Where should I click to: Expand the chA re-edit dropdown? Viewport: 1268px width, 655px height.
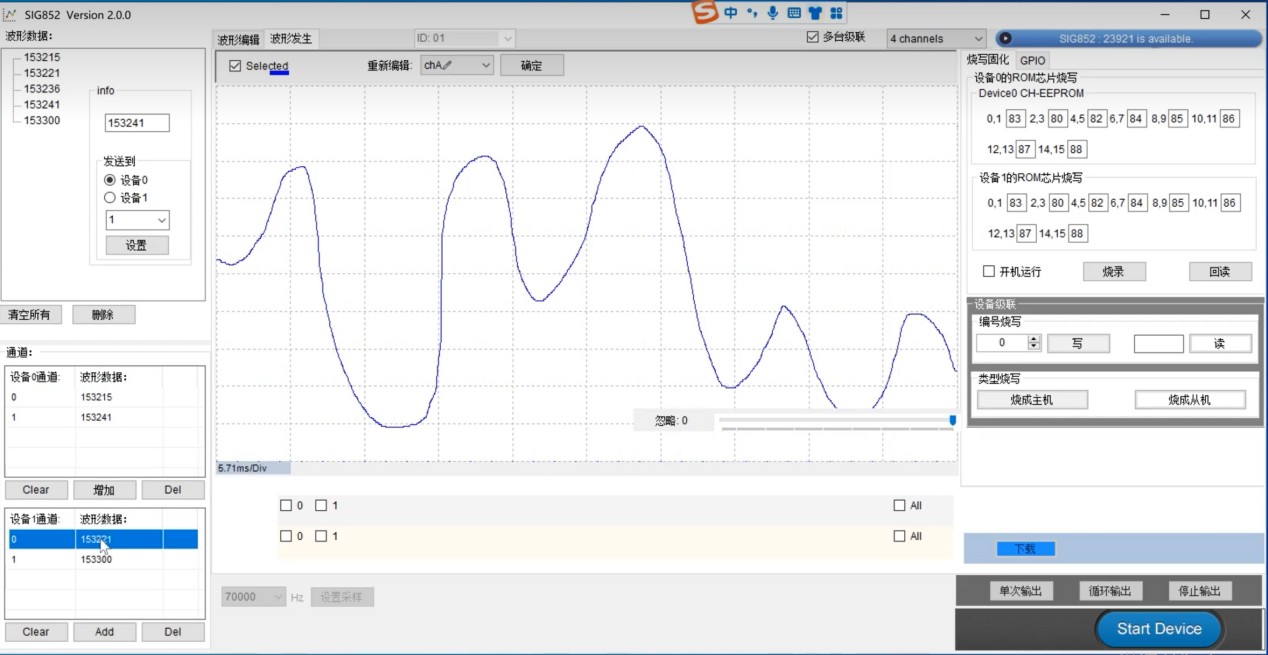tap(457, 65)
